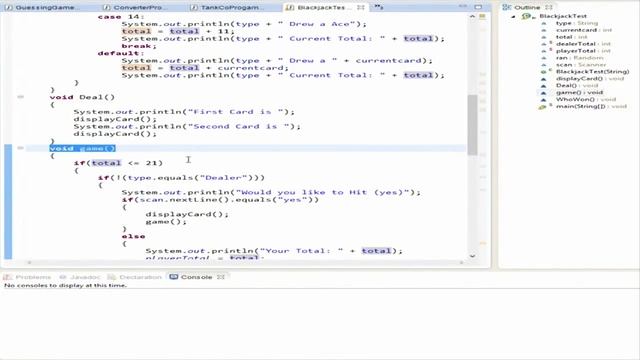Click the 'First Card is' println line
Image resolution: width=640 pixels, height=360 pixels.
(184, 112)
